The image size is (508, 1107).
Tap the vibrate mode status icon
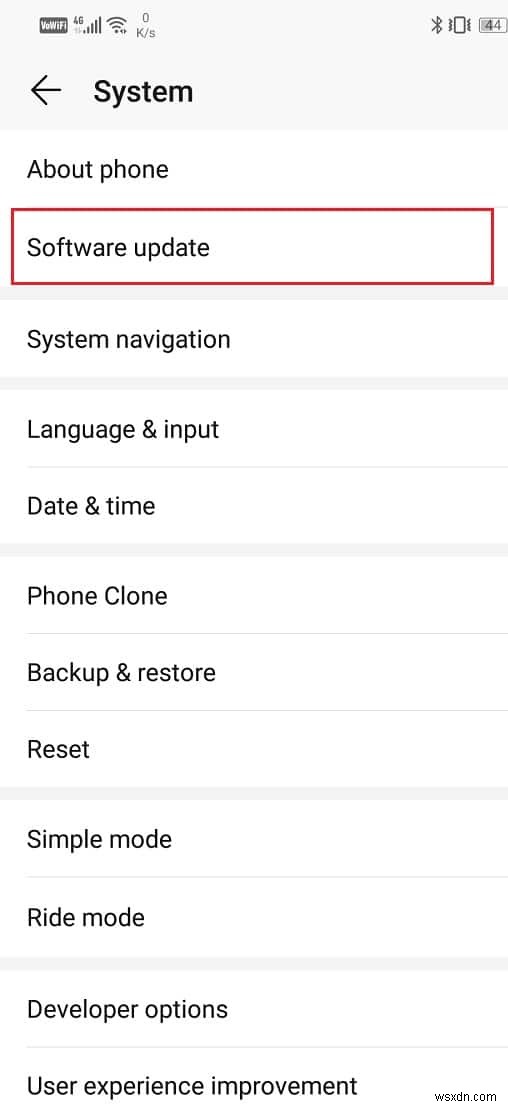[459, 26]
